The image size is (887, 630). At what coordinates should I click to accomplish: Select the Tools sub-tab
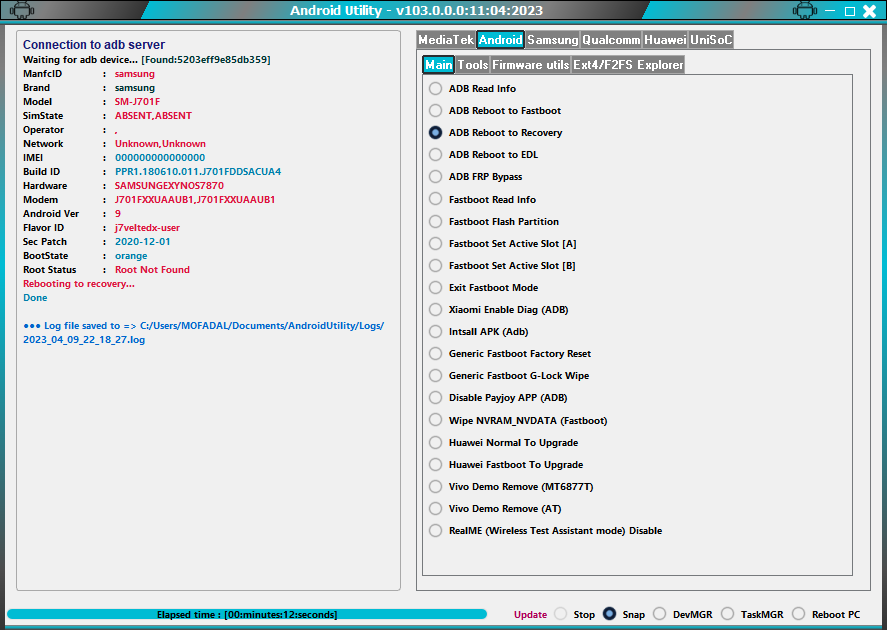tap(473, 64)
